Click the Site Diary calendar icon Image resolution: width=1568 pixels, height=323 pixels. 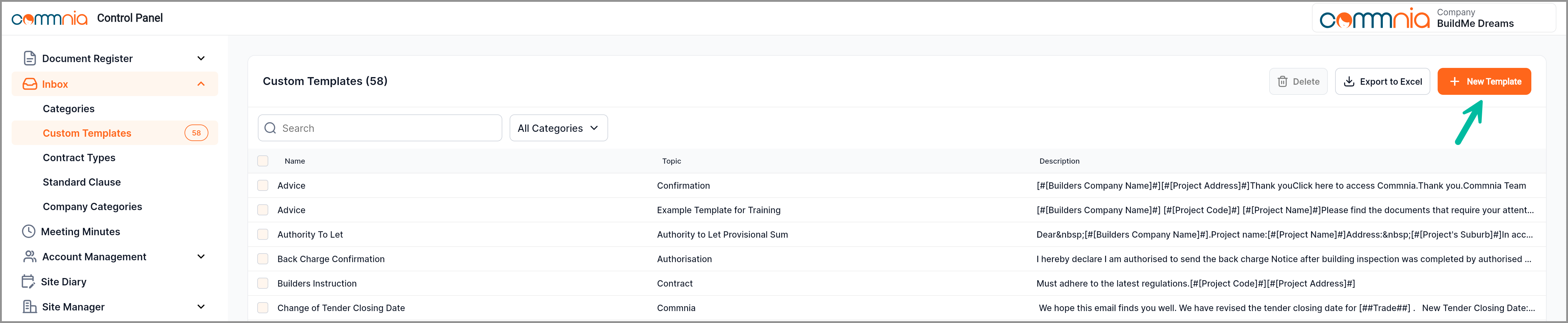tap(29, 282)
